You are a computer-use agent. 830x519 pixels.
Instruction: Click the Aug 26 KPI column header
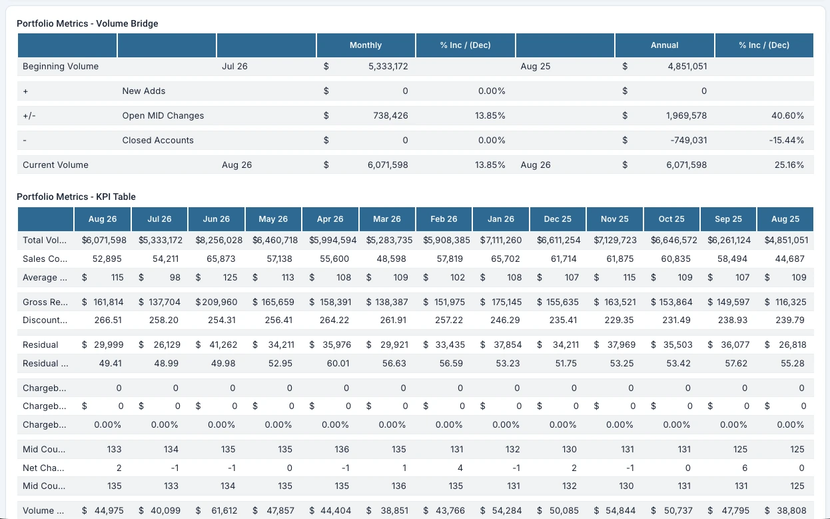coord(102,219)
